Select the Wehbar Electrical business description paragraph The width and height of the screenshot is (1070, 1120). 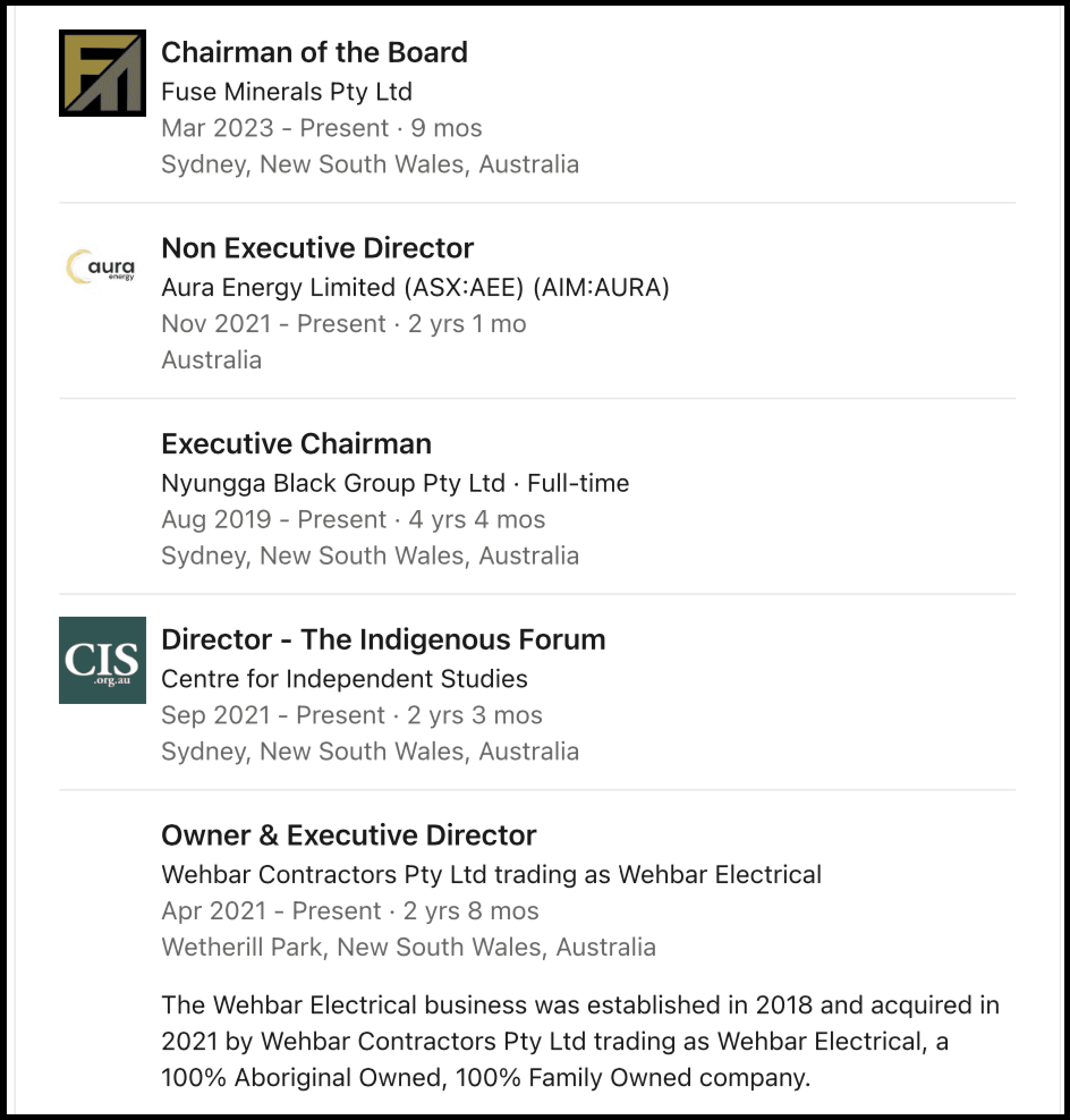(x=581, y=1041)
